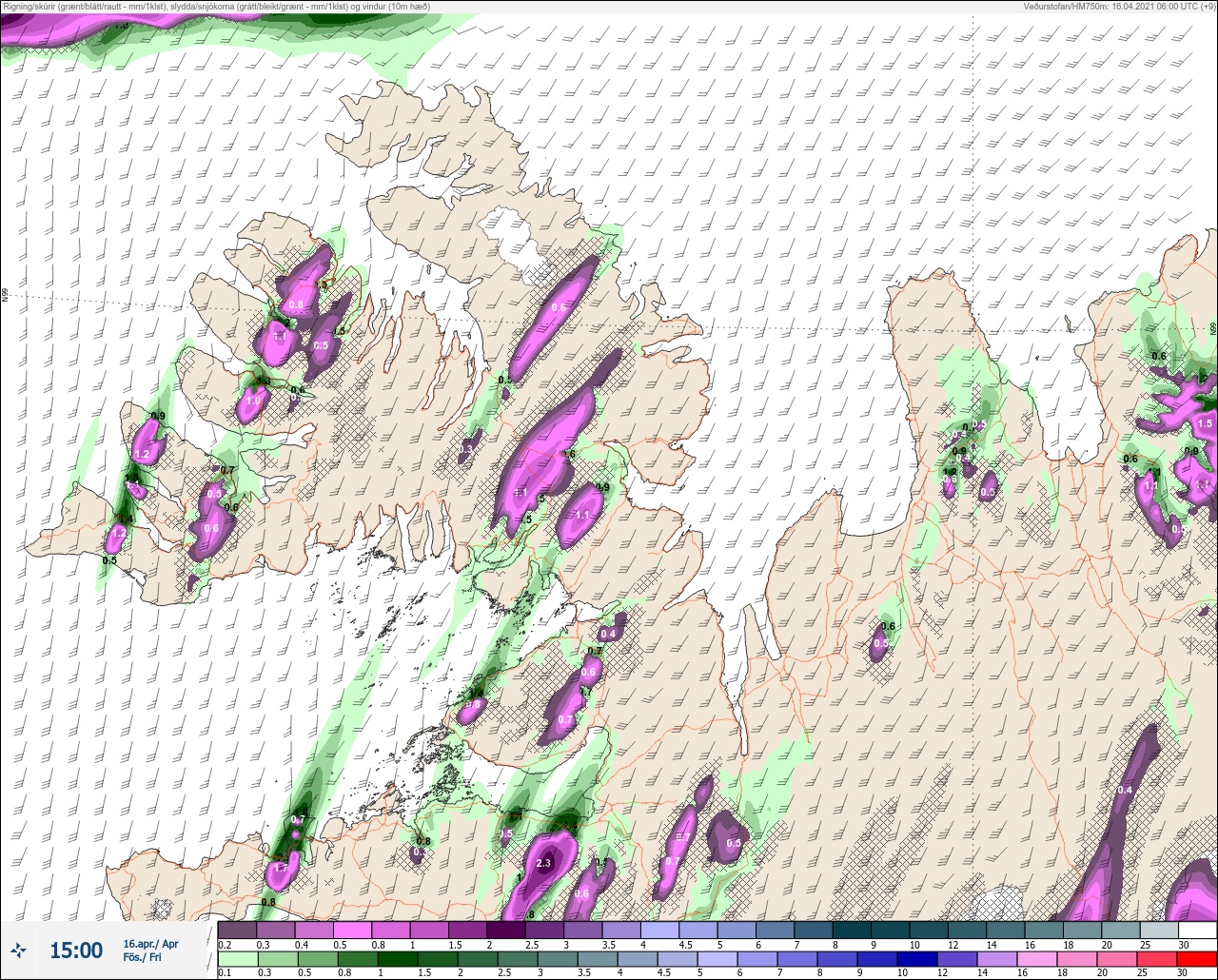Click the 1.7 precipitation value on map
This screenshot has width=1218, height=980.
click(x=281, y=869)
